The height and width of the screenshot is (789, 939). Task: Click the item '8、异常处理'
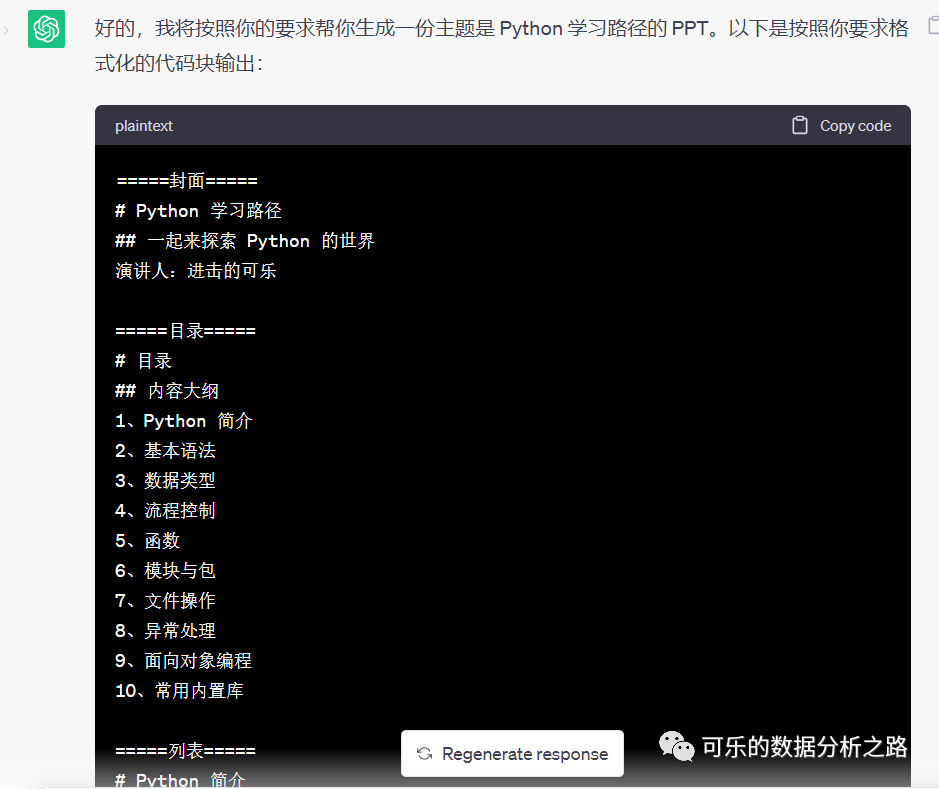coord(165,630)
